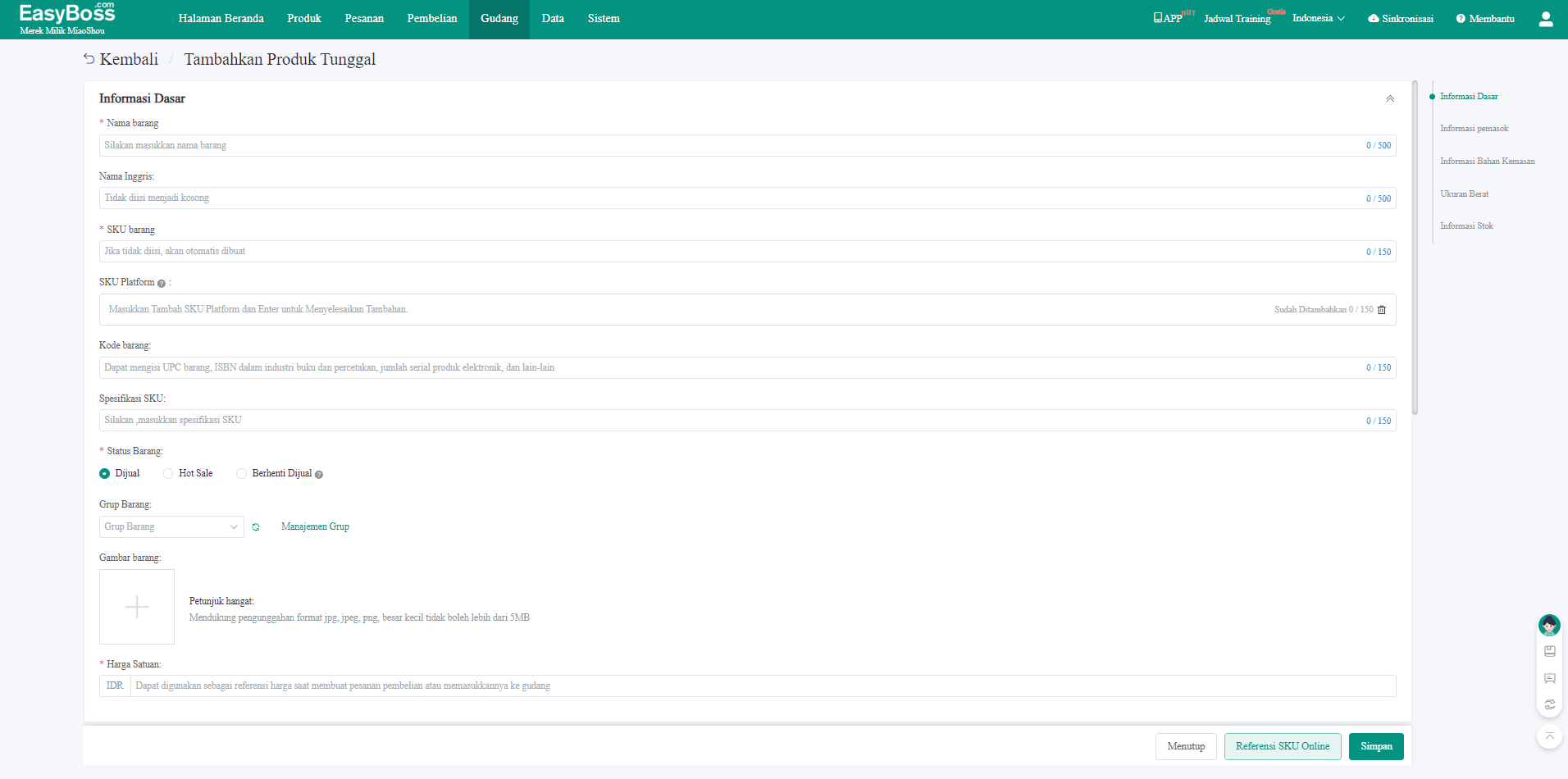Open the Produk menu
Image resolution: width=1568 pixels, height=779 pixels.
pos(304,18)
